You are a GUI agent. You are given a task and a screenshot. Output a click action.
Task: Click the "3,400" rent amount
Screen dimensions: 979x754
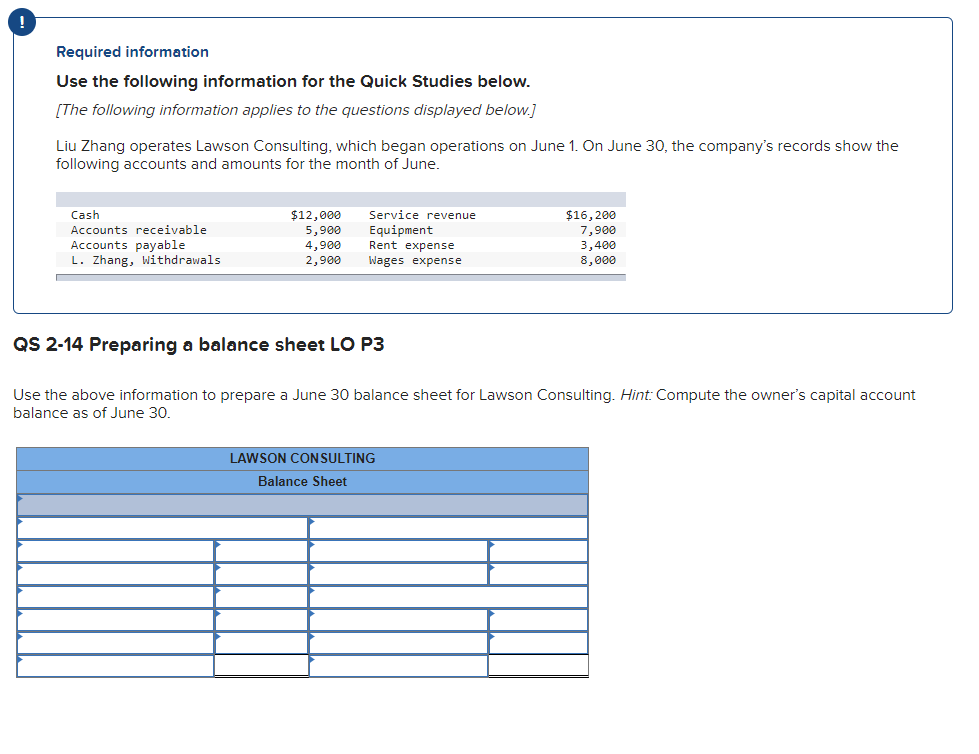point(598,245)
